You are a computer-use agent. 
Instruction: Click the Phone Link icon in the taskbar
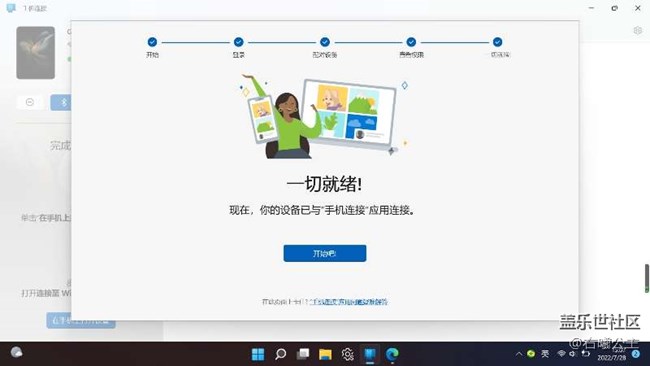pyautogui.click(x=370, y=354)
